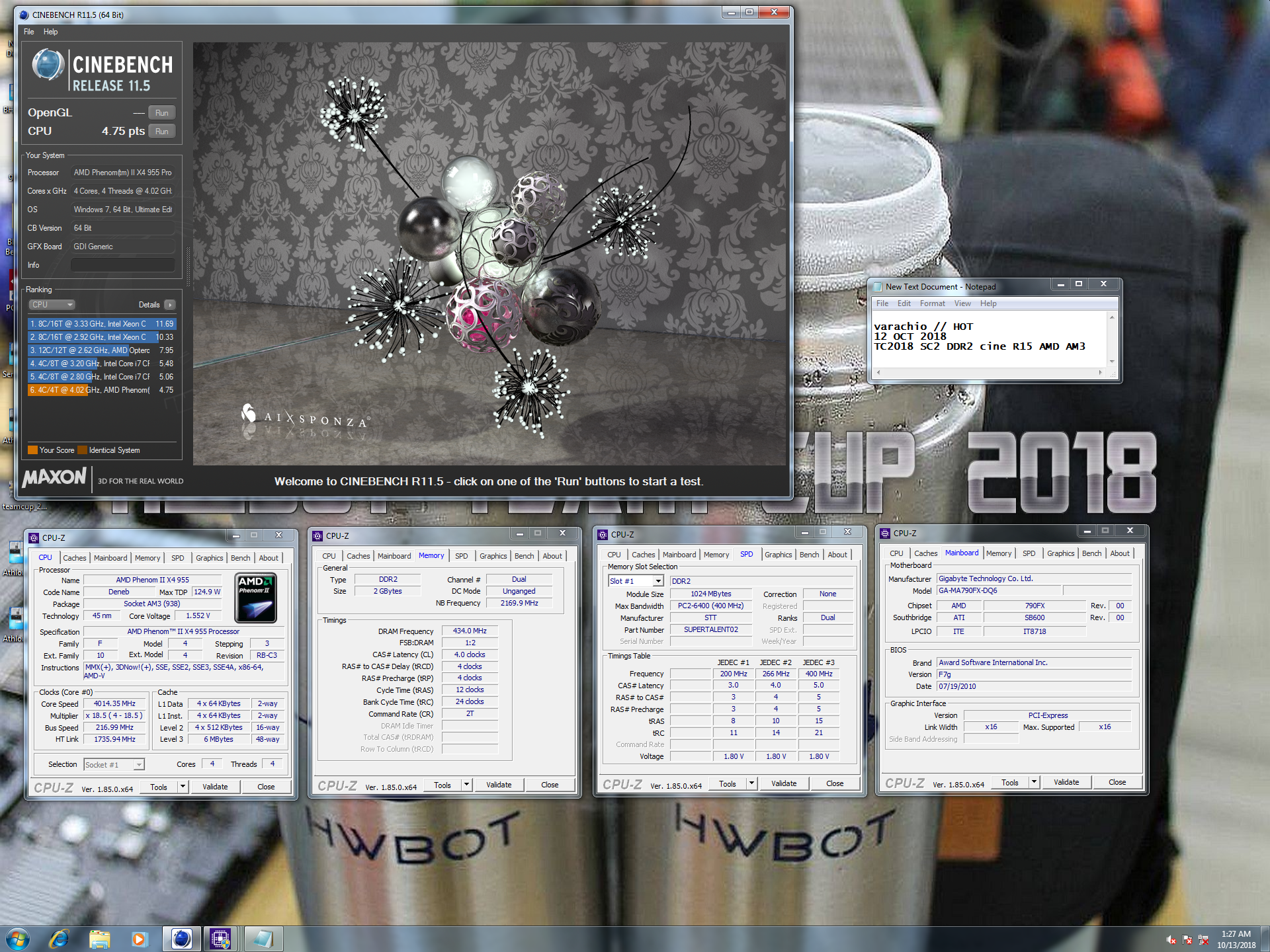Screen dimensions: 1270x952
Task: Click Validate in the Mainboard-tab CPU-Z window
Action: [1066, 782]
